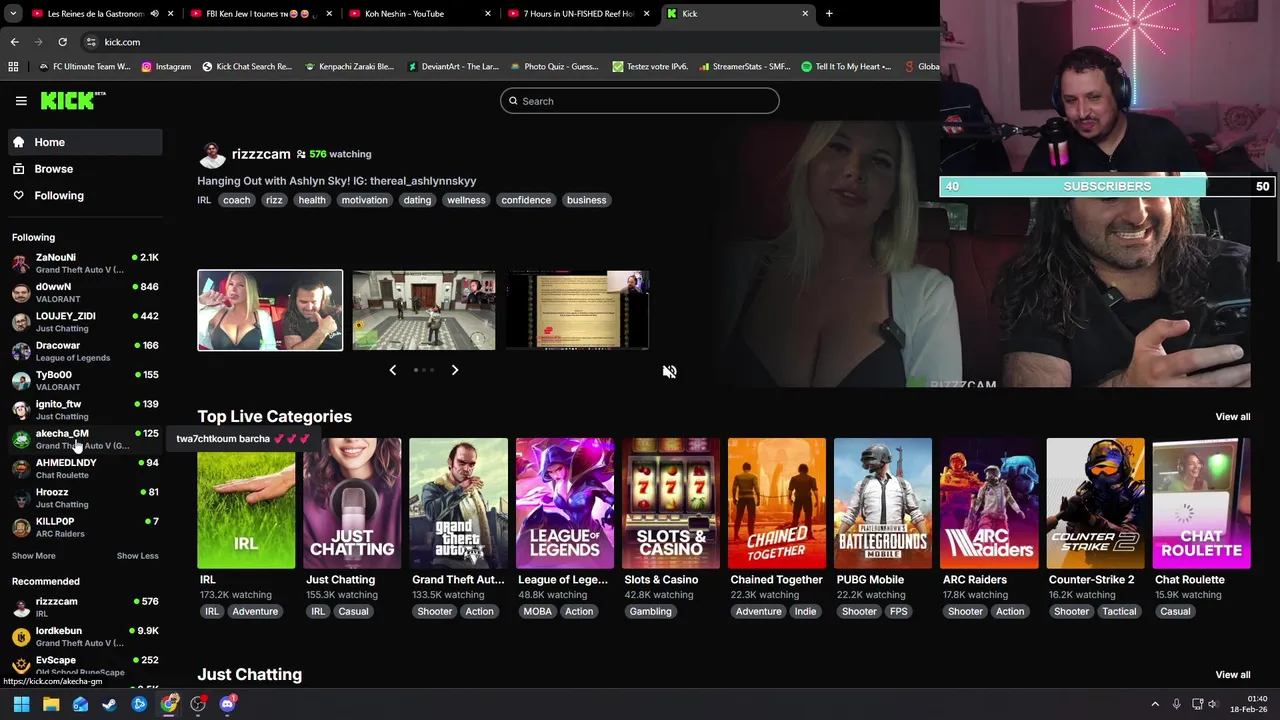
Task: Select the motivation tag
Action: click(x=364, y=200)
